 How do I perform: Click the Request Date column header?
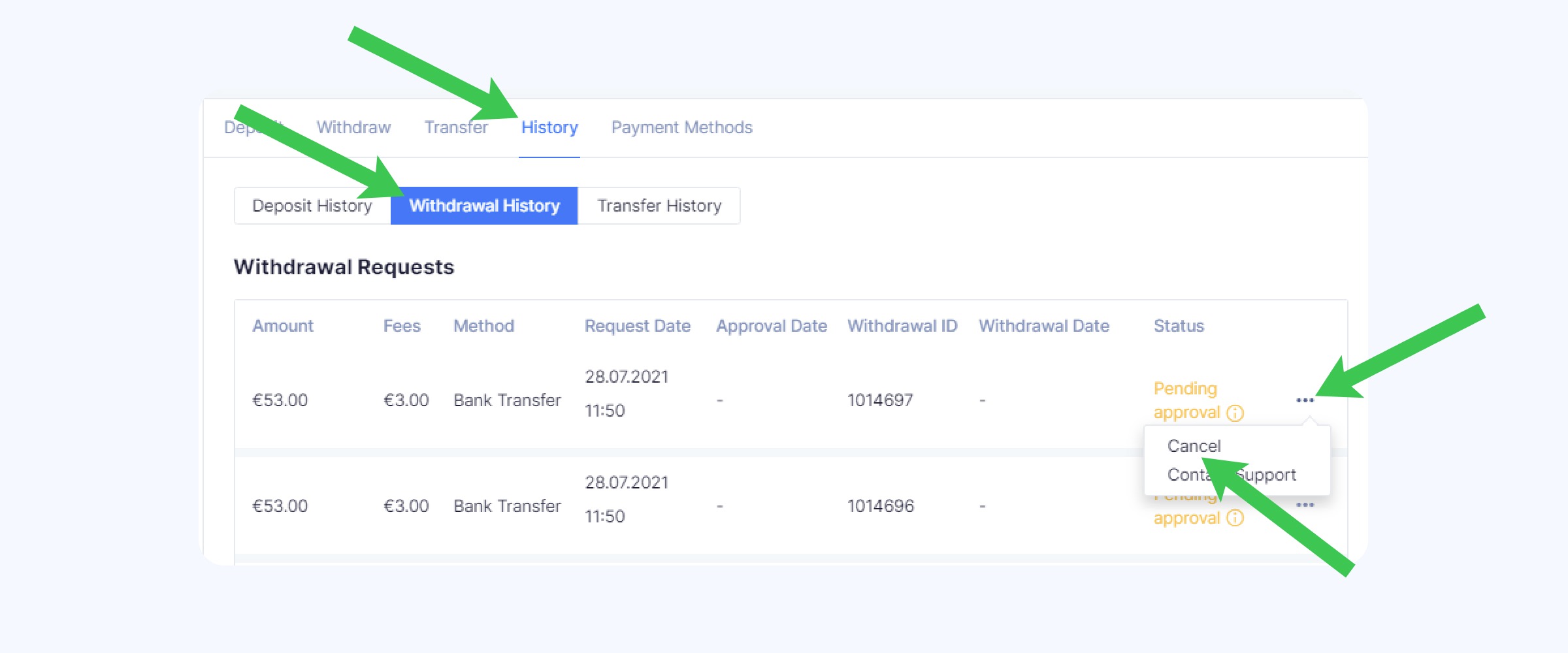click(638, 326)
